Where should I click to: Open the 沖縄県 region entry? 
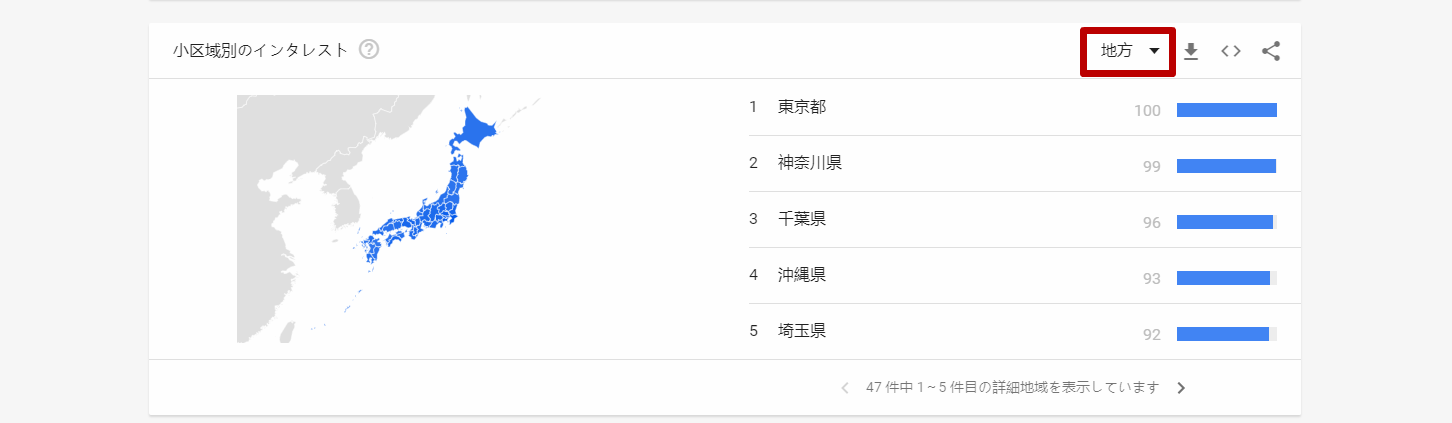[802, 275]
